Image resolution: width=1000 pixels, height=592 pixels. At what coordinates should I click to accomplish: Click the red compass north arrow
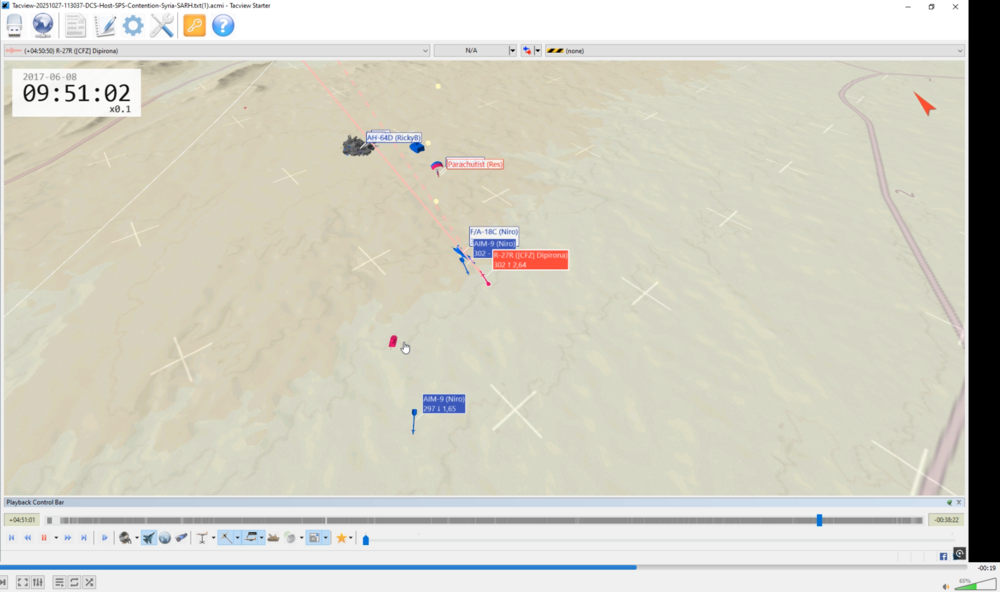(x=925, y=103)
